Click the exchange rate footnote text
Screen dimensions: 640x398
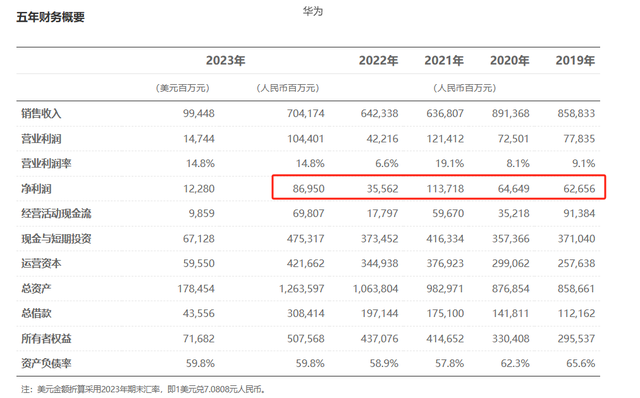143,389
